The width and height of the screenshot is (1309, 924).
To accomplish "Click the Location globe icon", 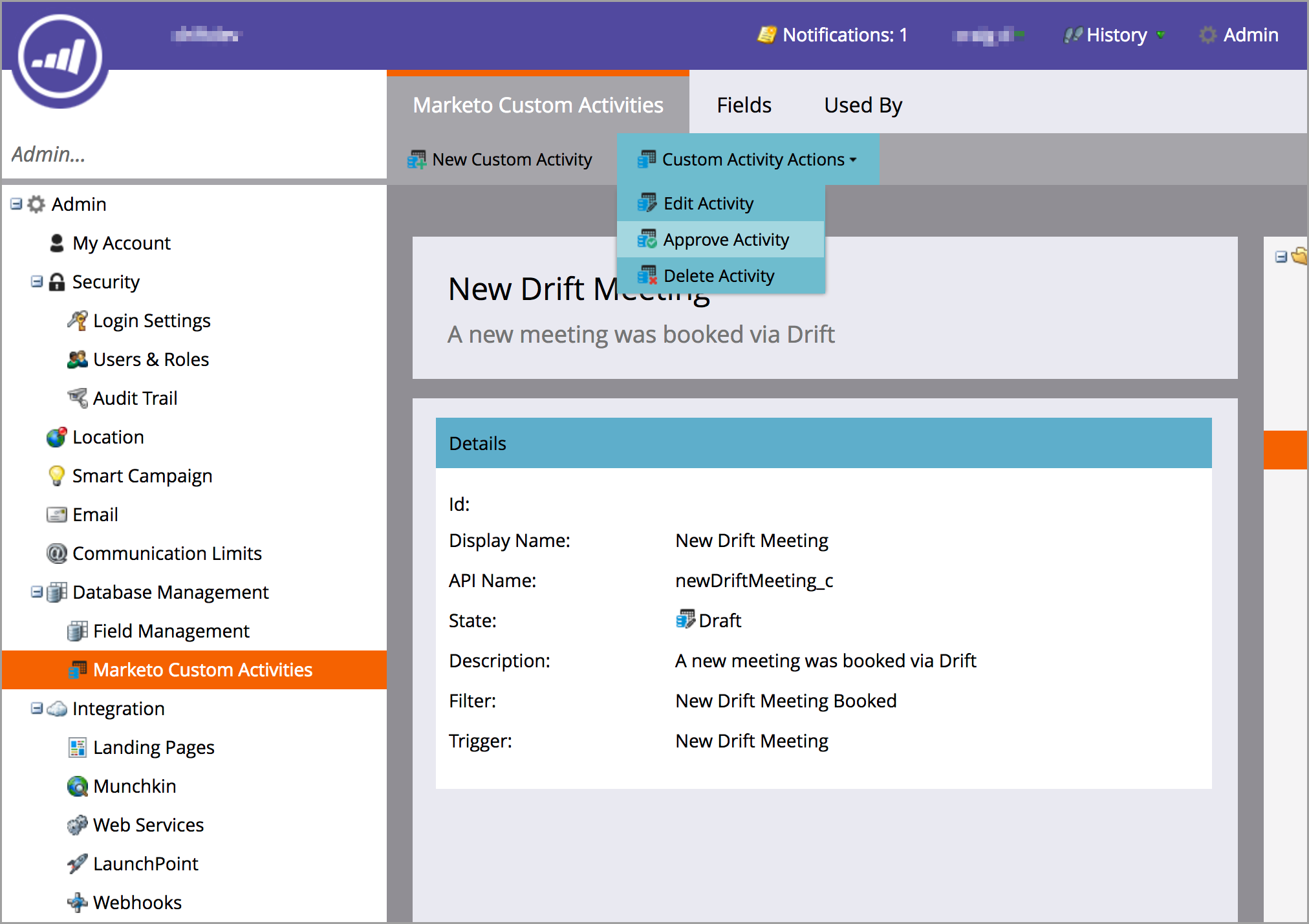I will point(57,437).
